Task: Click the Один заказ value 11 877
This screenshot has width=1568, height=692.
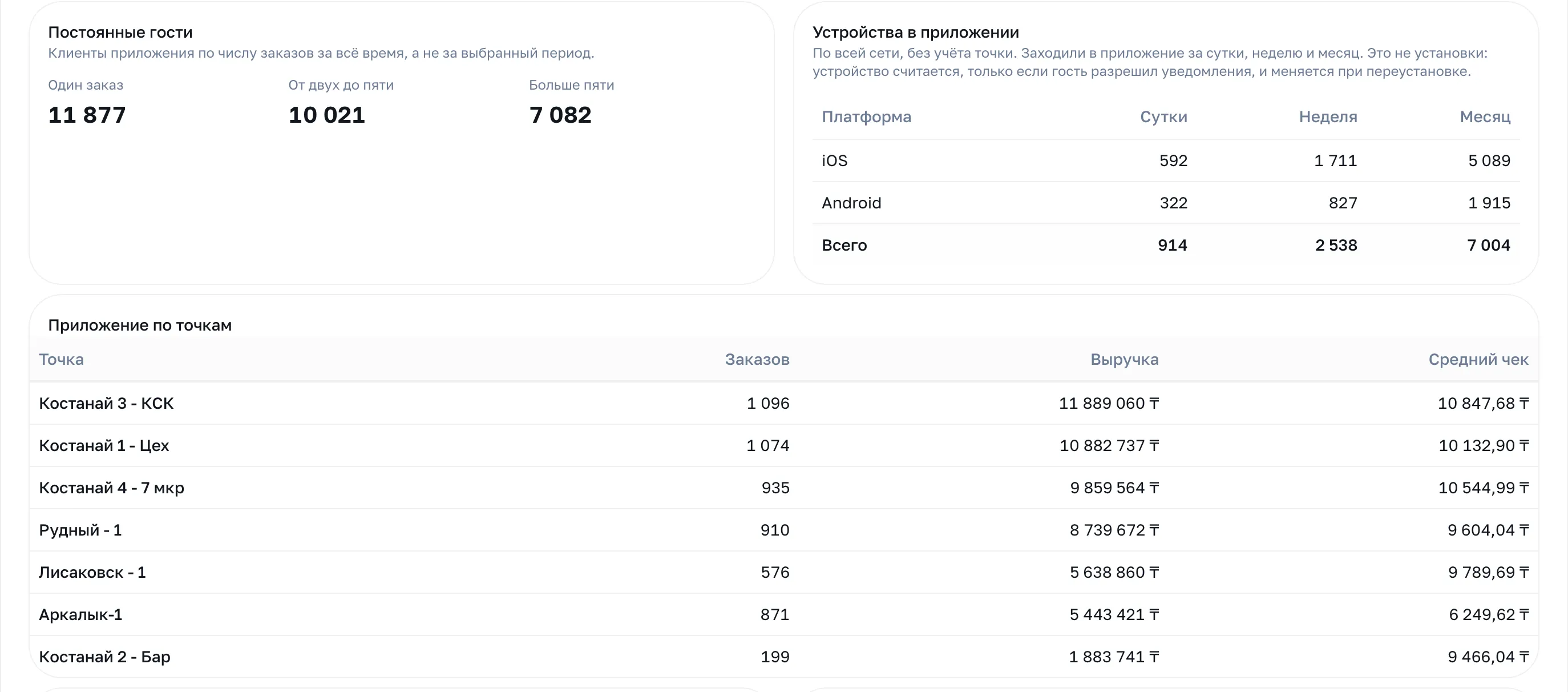Action: 87,115
